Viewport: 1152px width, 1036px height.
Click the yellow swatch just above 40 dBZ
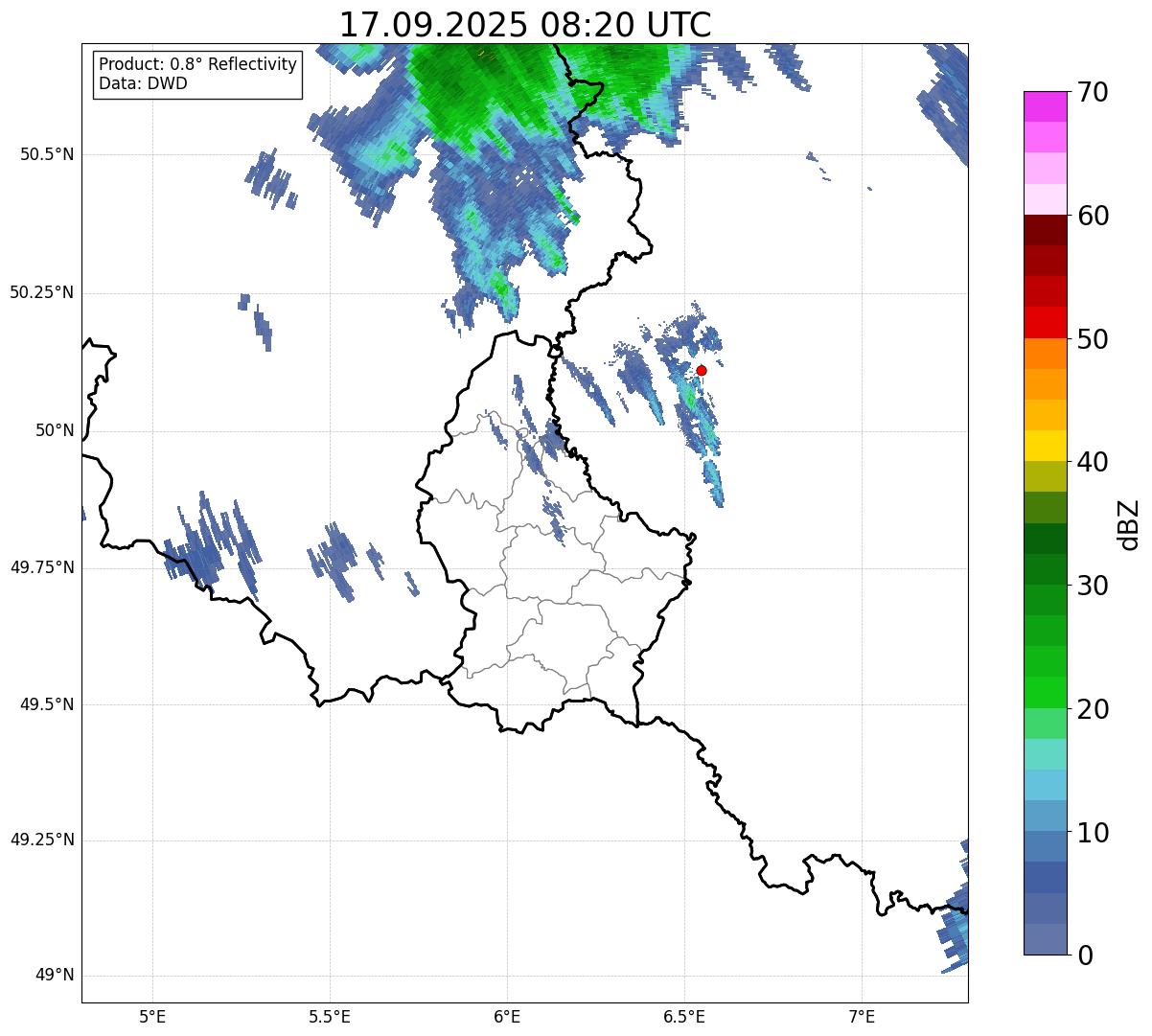point(1045,446)
